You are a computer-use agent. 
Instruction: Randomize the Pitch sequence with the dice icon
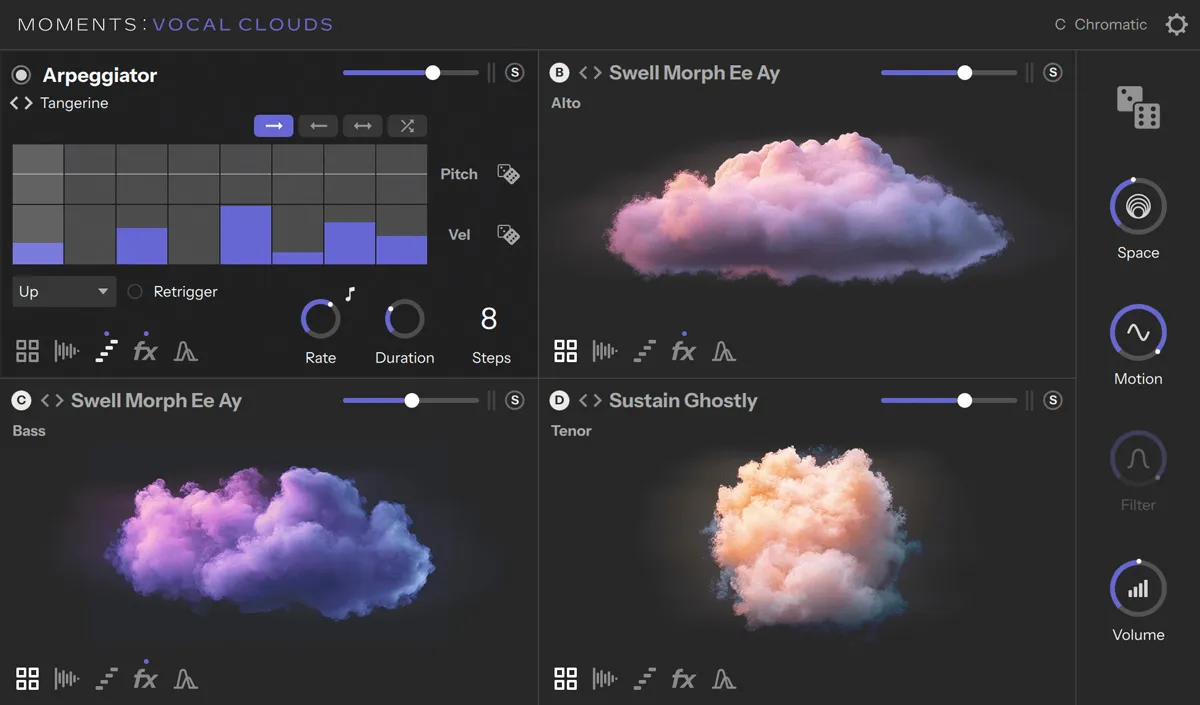508,174
